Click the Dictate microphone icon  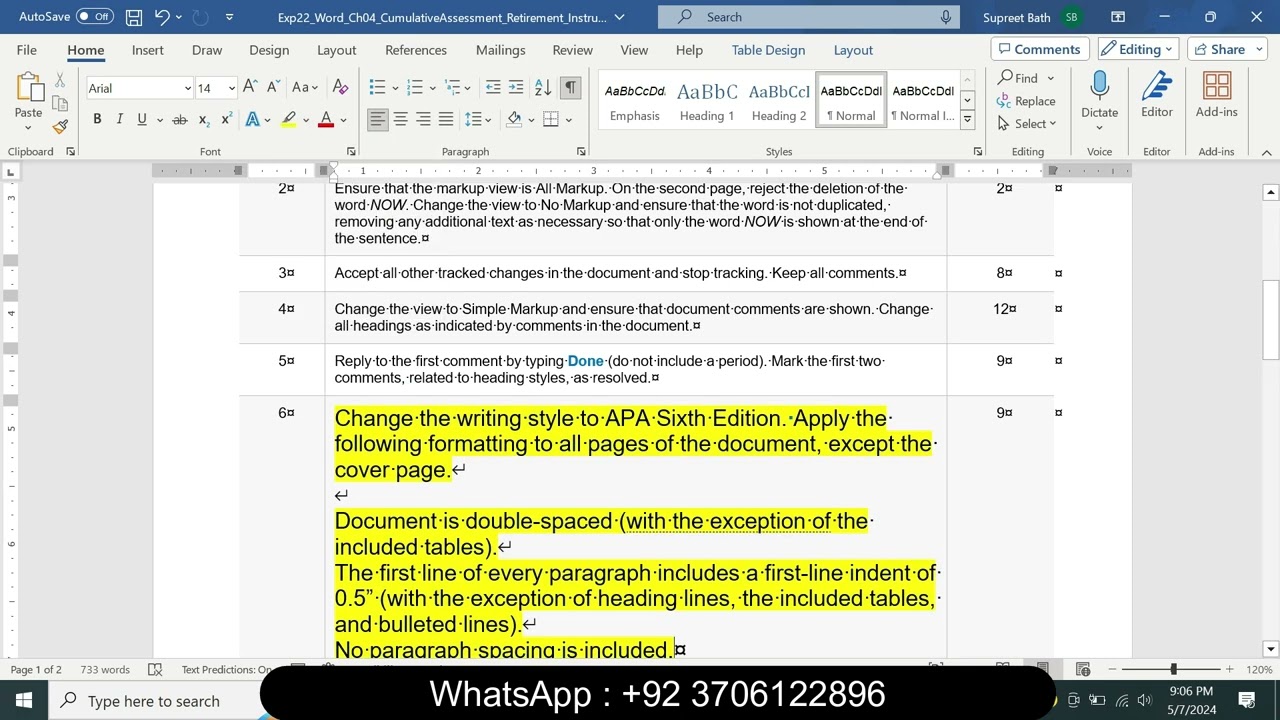tap(1099, 87)
